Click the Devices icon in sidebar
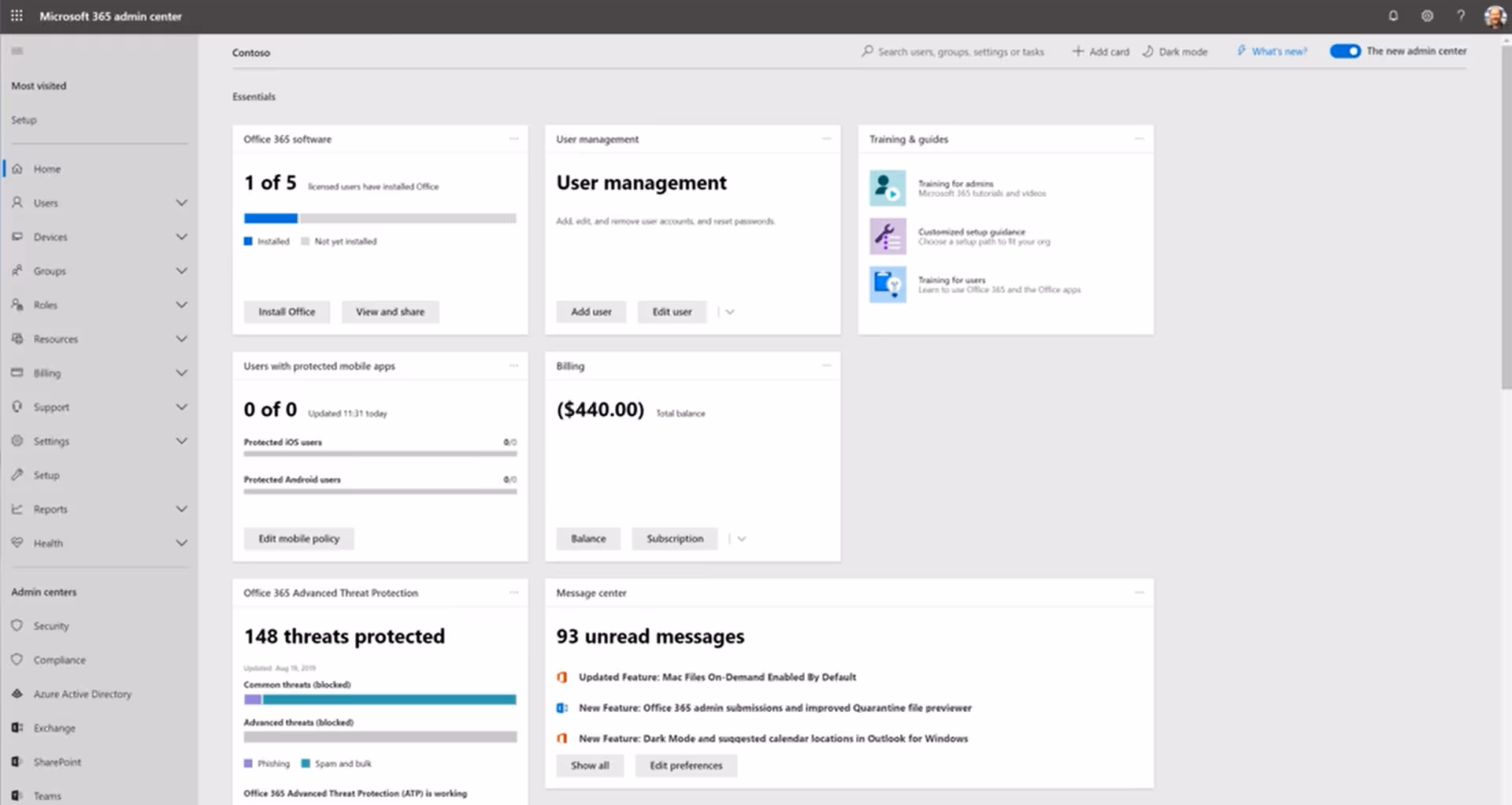Screen dimensions: 1512x805 17,236
